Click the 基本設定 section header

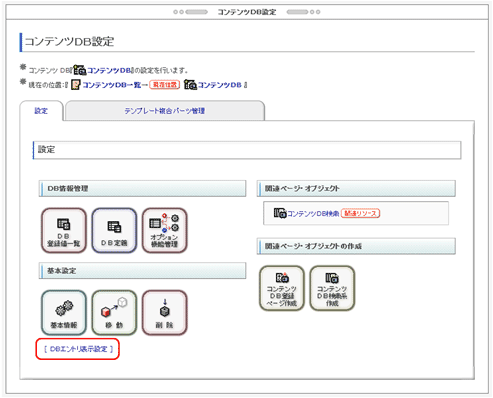point(142,270)
